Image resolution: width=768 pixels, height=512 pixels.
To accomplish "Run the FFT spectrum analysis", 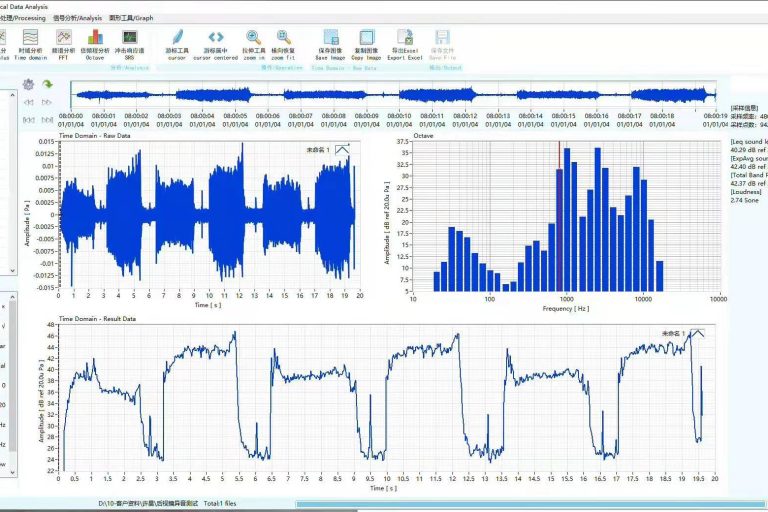I will (x=64, y=40).
